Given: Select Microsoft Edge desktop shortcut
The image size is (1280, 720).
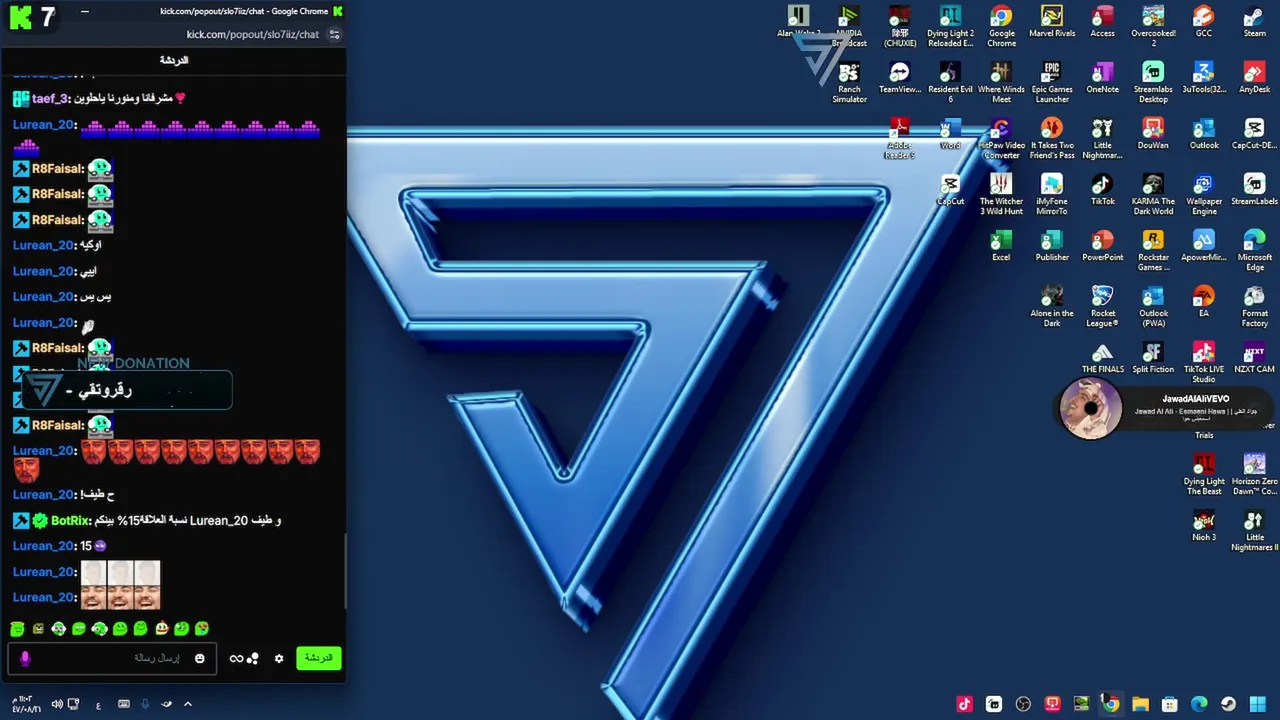Looking at the screenshot, I should click(x=1254, y=251).
